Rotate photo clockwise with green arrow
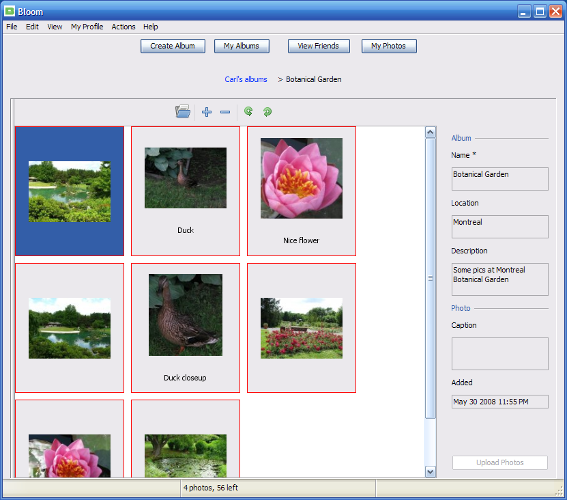 [267, 112]
